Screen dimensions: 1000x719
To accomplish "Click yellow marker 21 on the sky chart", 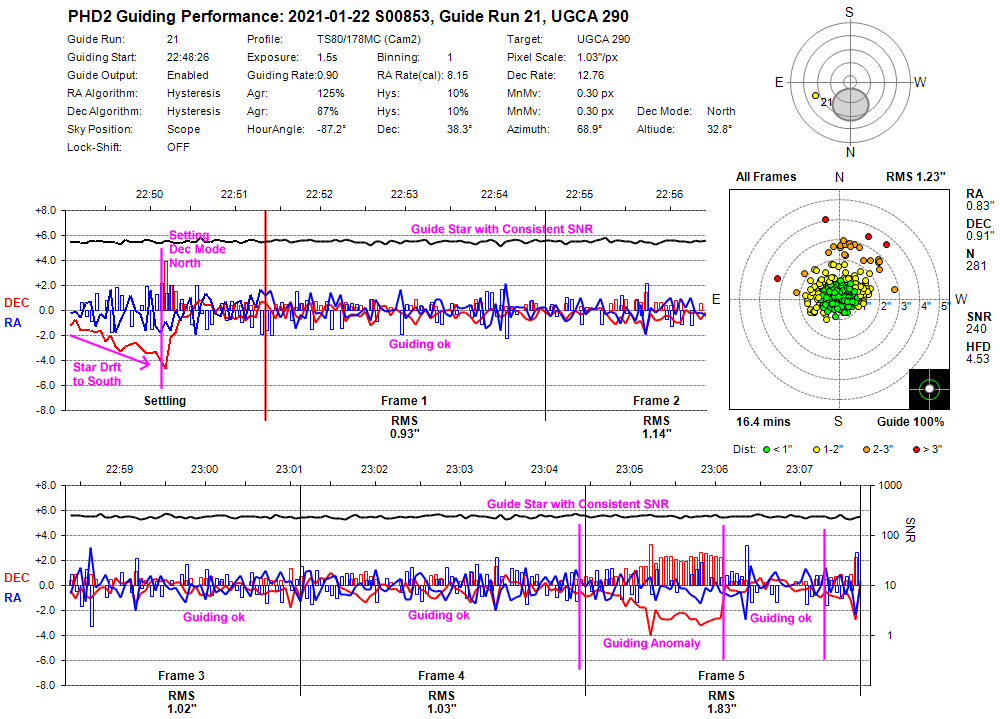I will tap(815, 96).
